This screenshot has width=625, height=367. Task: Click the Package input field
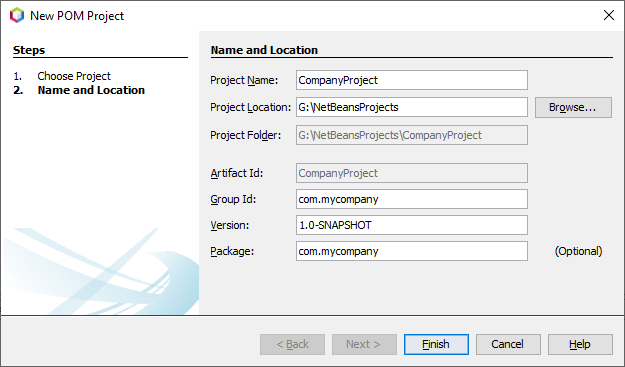(x=412, y=251)
